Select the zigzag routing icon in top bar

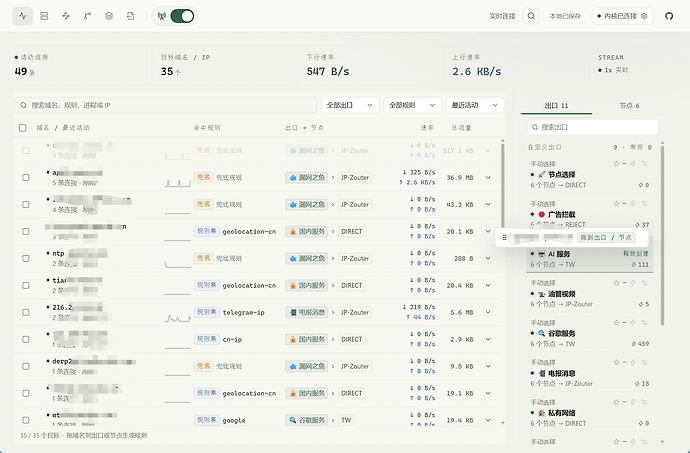(66, 16)
